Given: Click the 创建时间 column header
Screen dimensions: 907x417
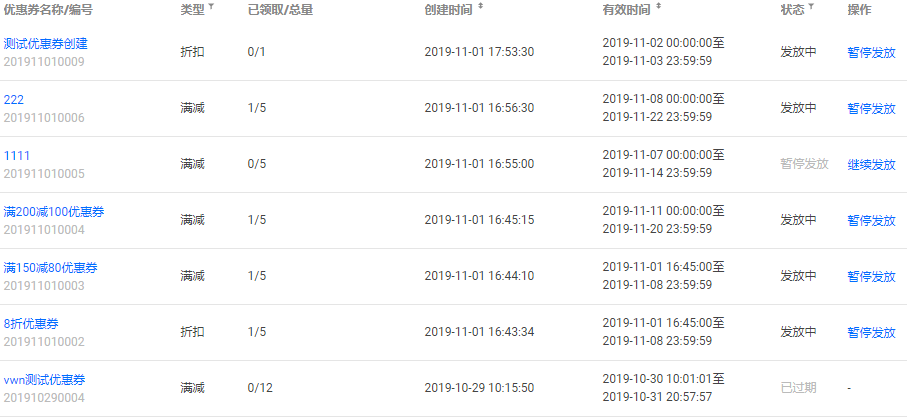Looking at the screenshot, I should tap(448, 10).
